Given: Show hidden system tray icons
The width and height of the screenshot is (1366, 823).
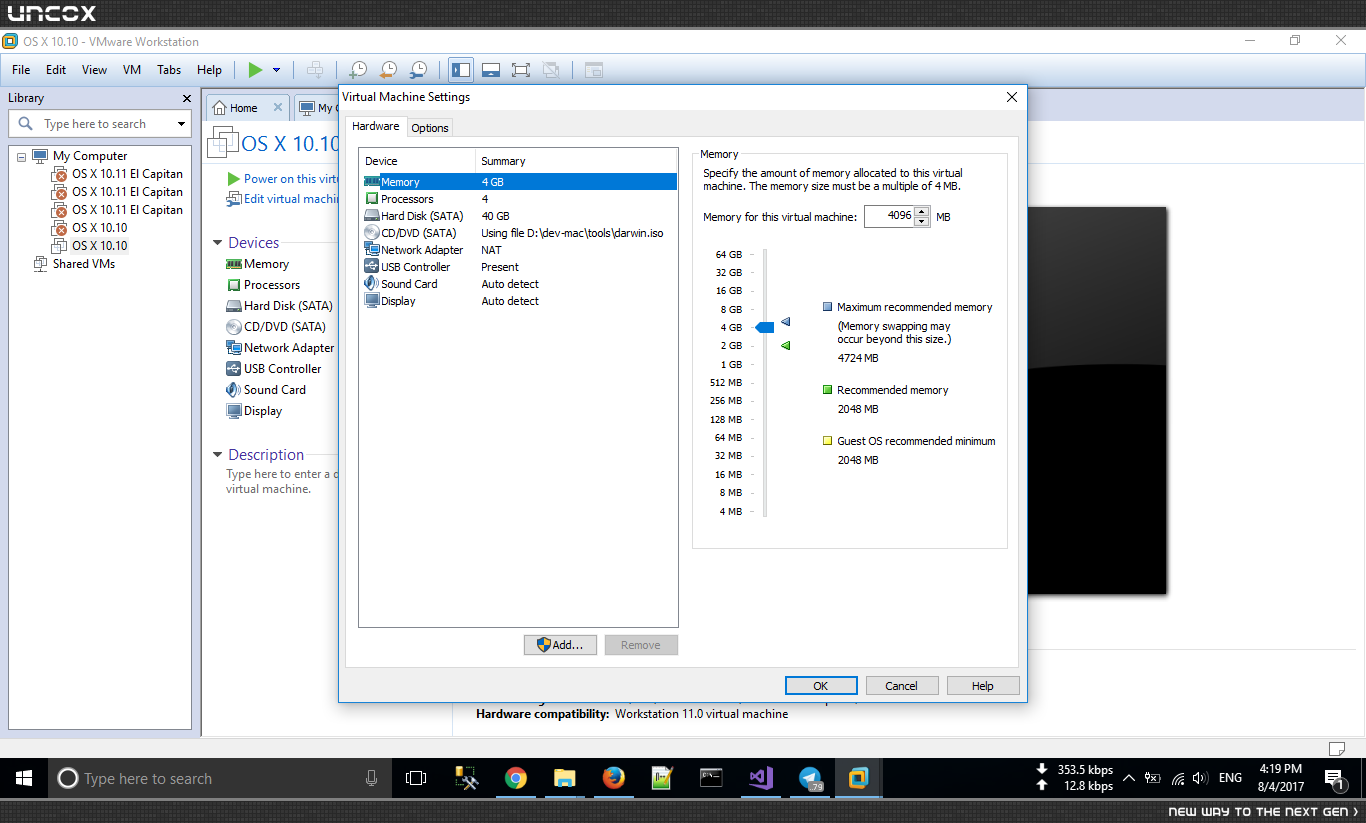Looking at the screenshot, I should pos(1129,779).
